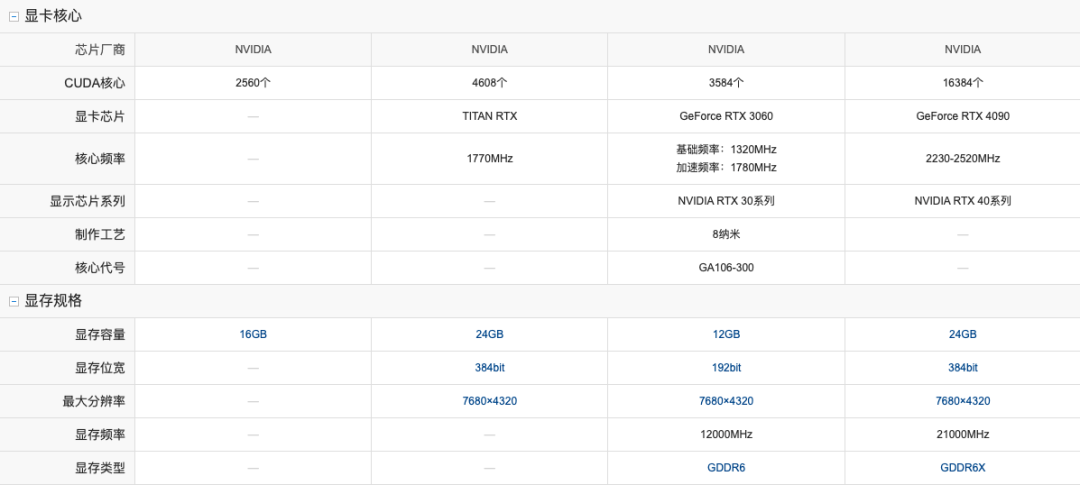Open 7680×4320 link in the TITAN RTX column
Screen dimensions: 1080x485
490,401
